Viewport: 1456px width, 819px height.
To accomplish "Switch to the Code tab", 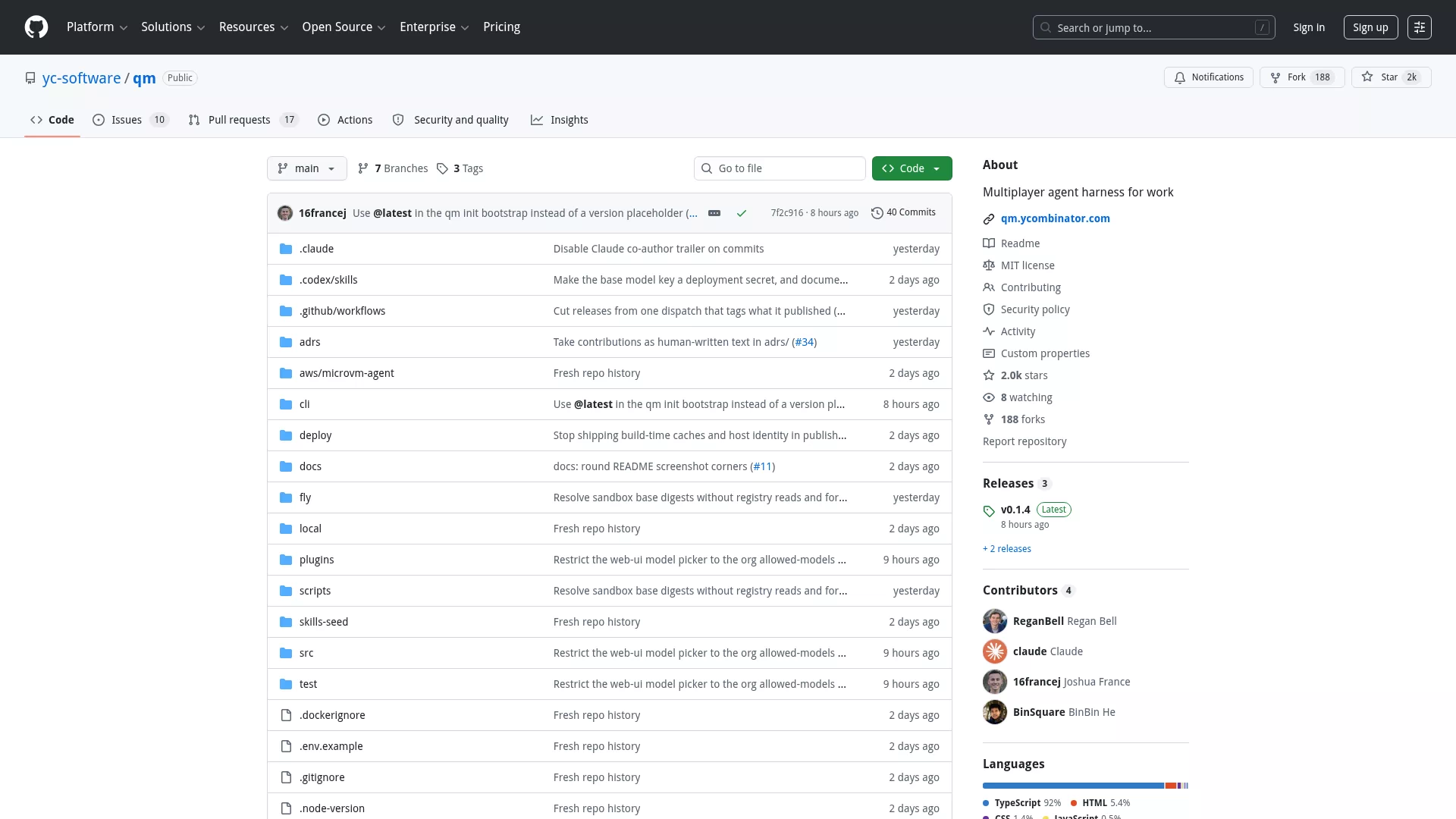I will pos(52,120).
